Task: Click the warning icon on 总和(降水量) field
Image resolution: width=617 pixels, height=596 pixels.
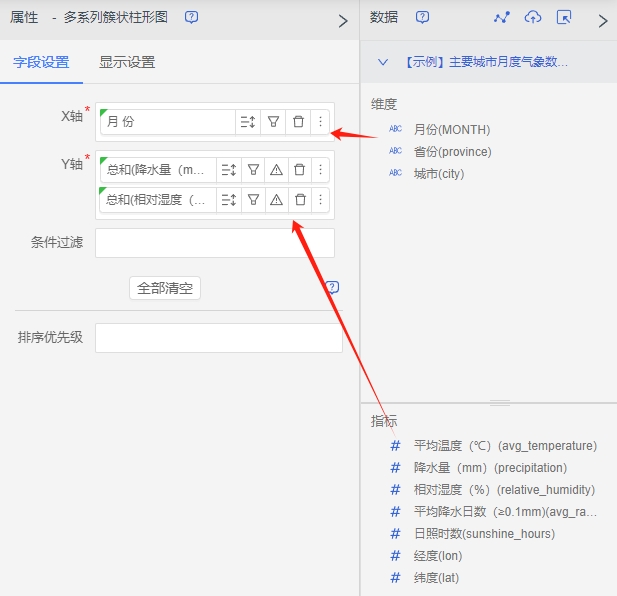Action: tap(276, 170)
